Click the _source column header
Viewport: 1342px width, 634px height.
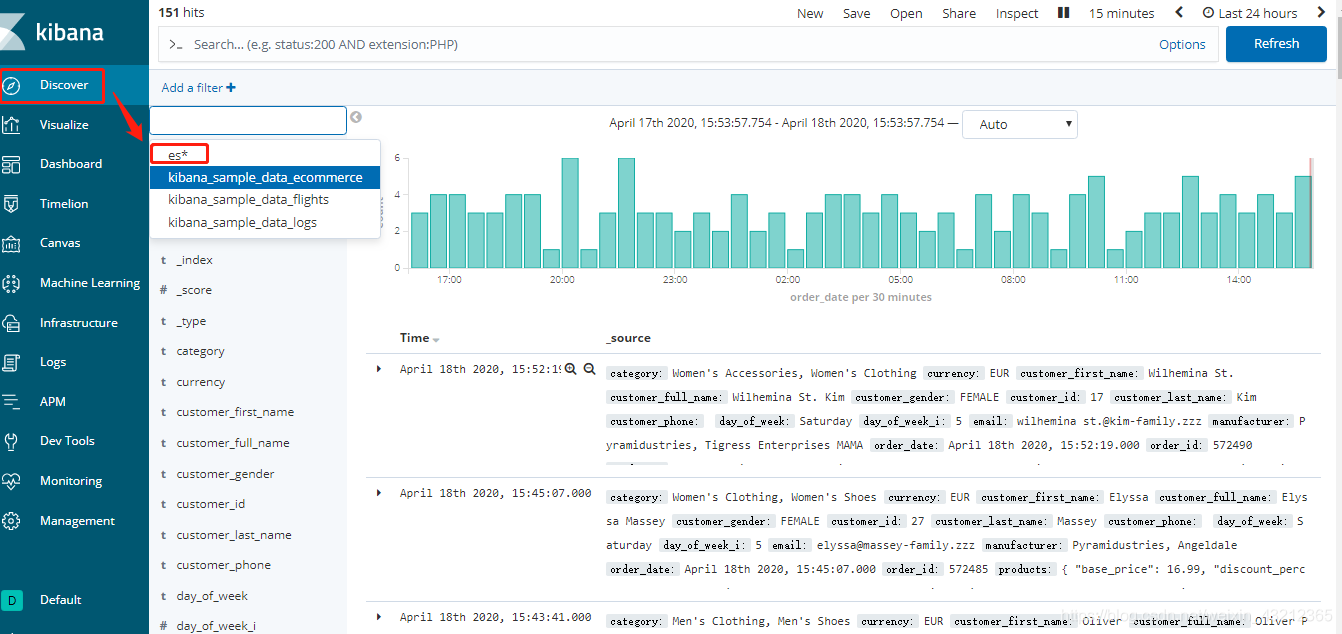click(628, 339)
